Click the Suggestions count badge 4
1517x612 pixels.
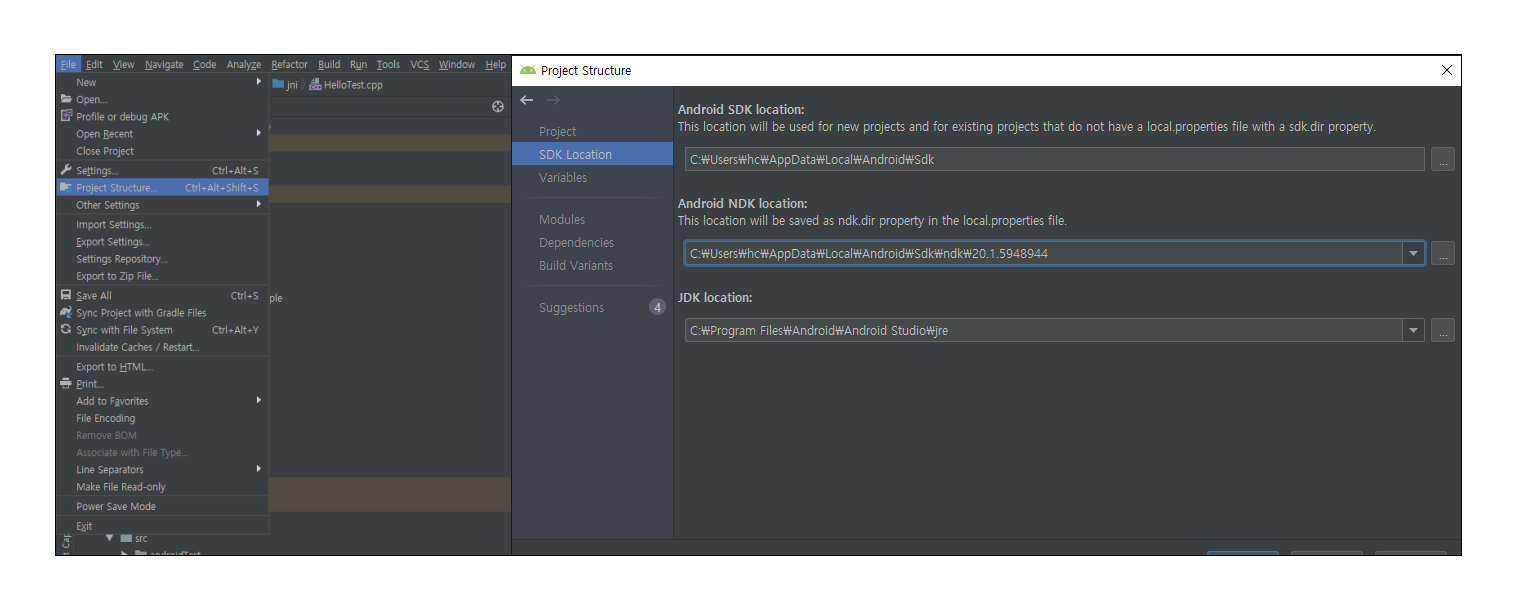[x=657, y=307]
